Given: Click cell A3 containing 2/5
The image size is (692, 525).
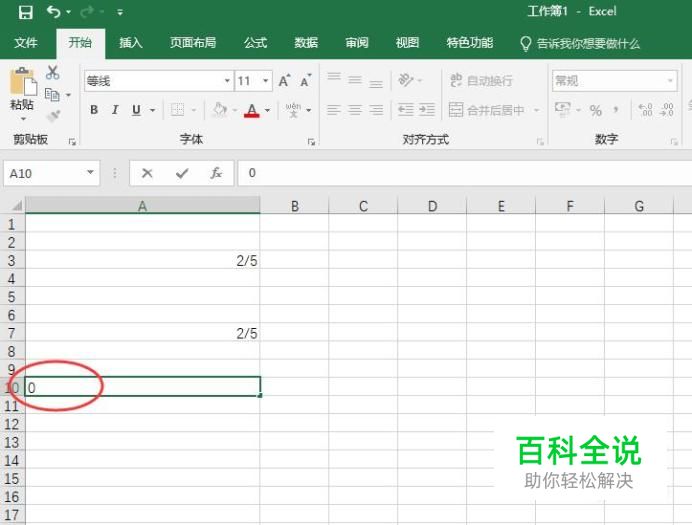Looking at the screenshot, I should [143, 261].
